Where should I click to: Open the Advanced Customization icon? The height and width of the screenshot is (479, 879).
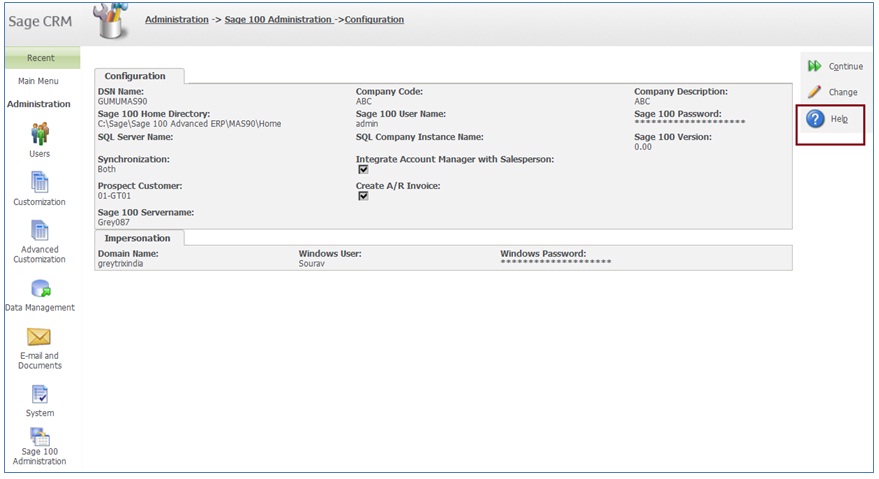point(39,230)
